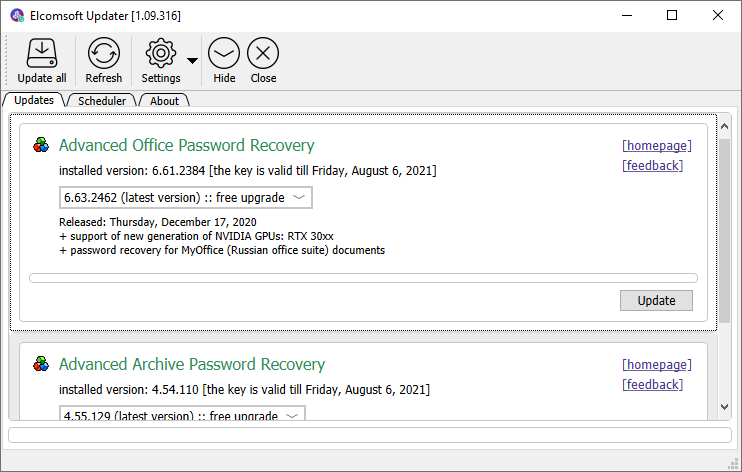Viewport: 742px width, 472px height.
Task: Click the Advanced Office Password Recovery product icon
Action: [x=41, y=145]
